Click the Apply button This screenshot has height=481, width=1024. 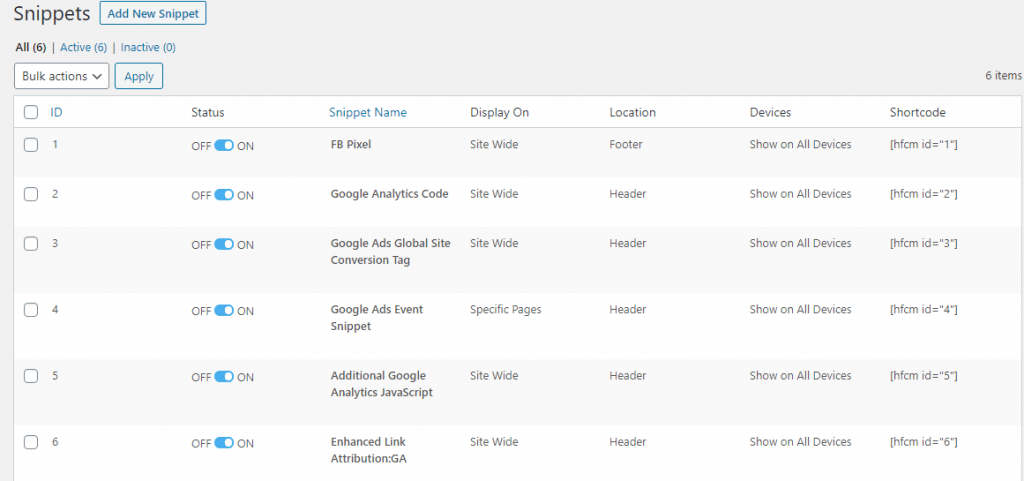tap(139, 76)
